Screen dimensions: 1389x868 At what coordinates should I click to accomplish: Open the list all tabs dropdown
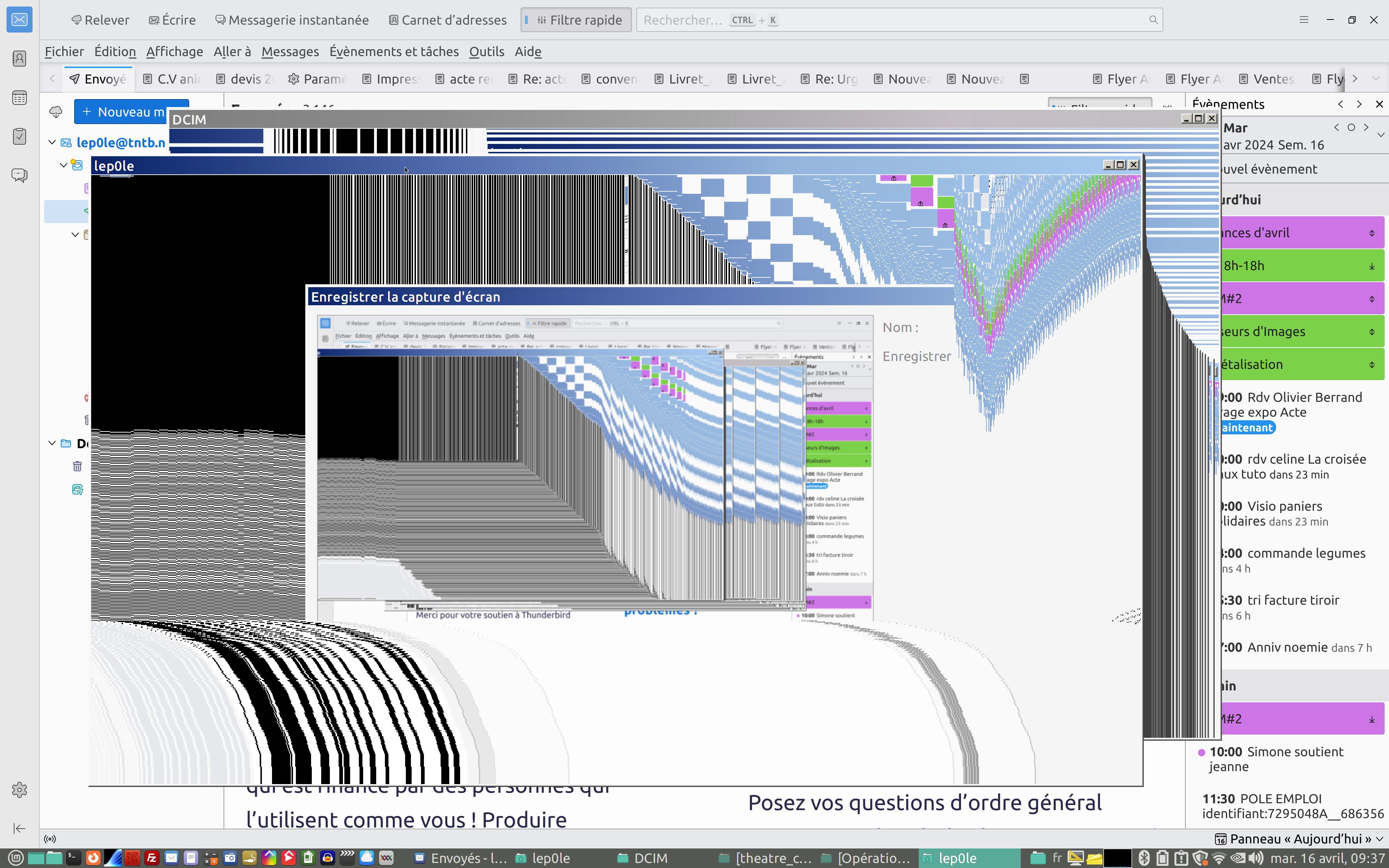click(x=1376, y=78)
